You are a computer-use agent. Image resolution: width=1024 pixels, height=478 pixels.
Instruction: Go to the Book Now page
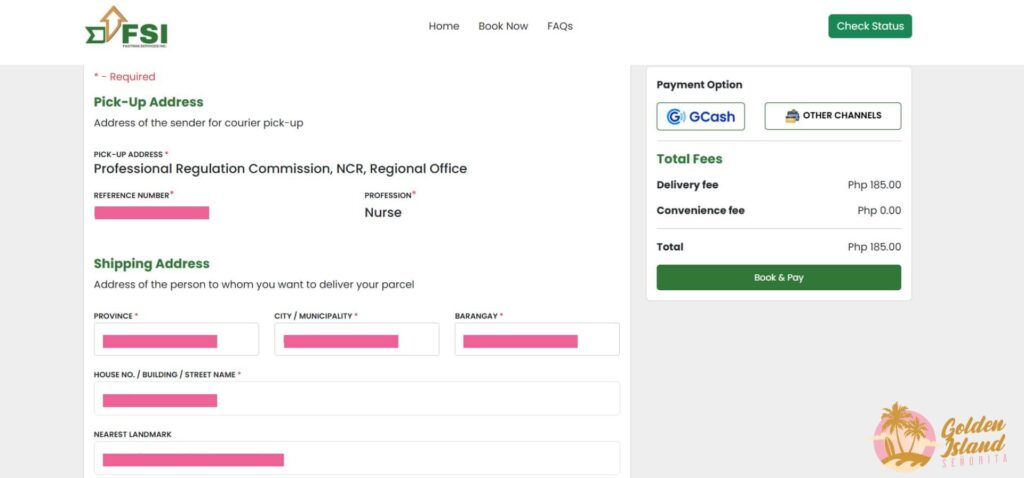tap(503, 26)
